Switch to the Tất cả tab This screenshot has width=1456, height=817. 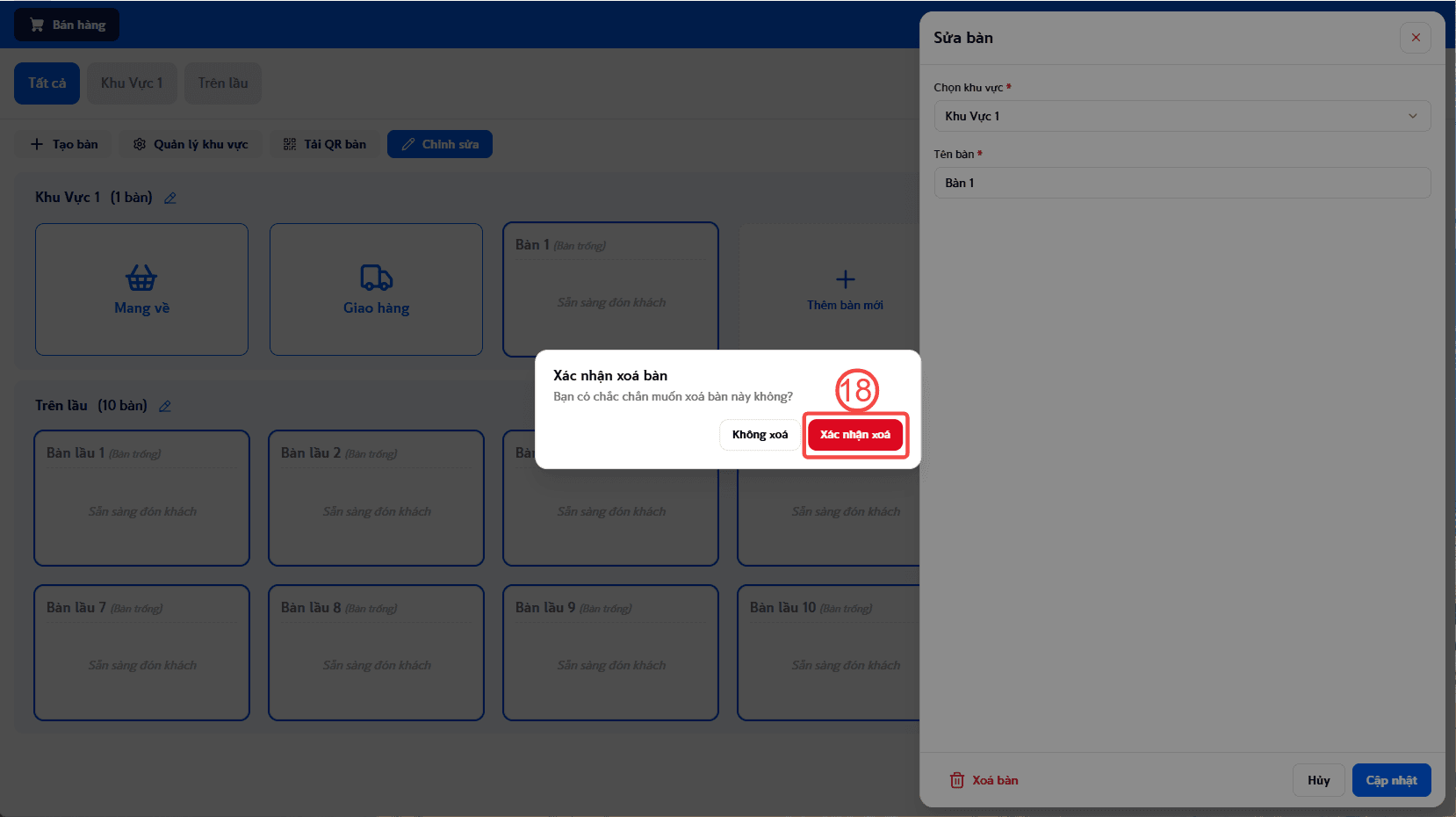coord(47,83)
